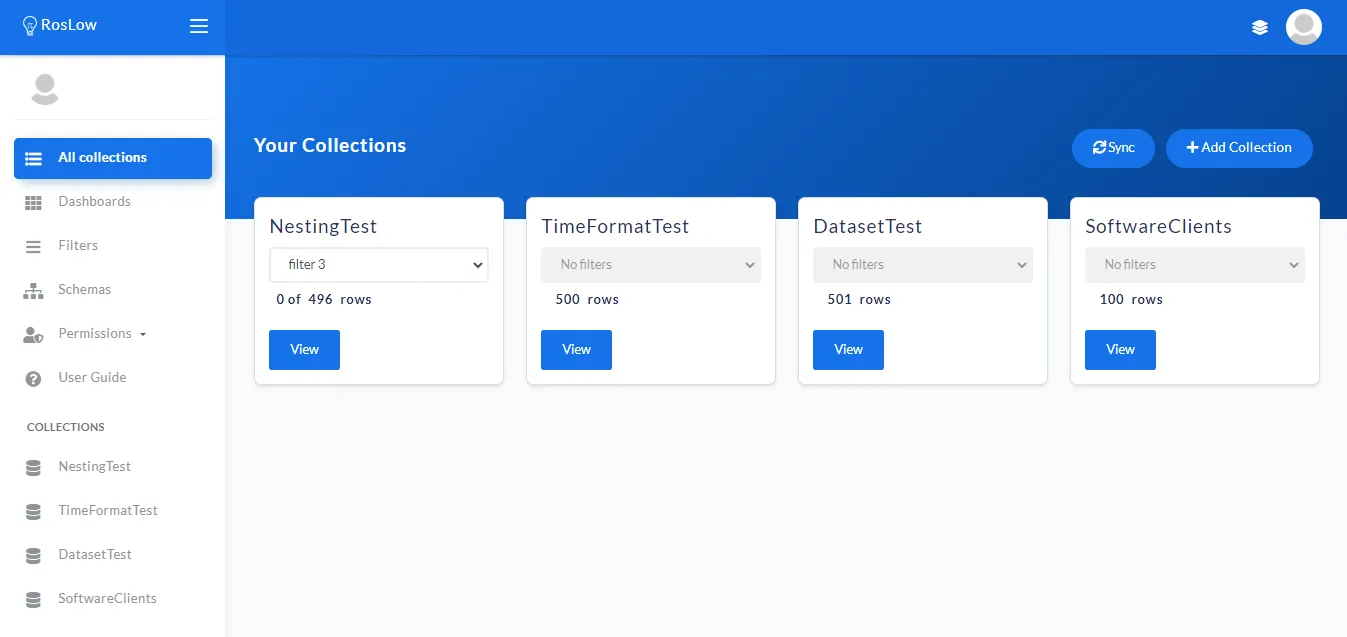Open the TimeFormatTest No filters dropdown

(x=651, y=265)
